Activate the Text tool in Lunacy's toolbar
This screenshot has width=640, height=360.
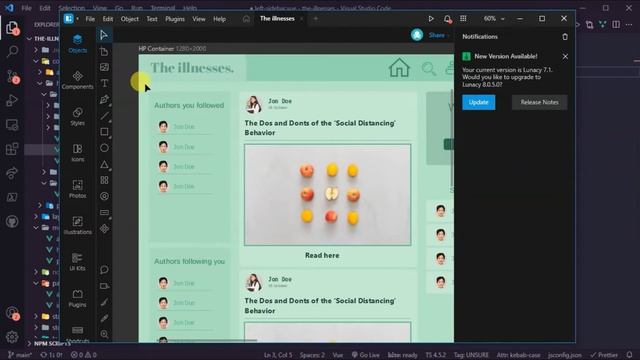[104, 83]
